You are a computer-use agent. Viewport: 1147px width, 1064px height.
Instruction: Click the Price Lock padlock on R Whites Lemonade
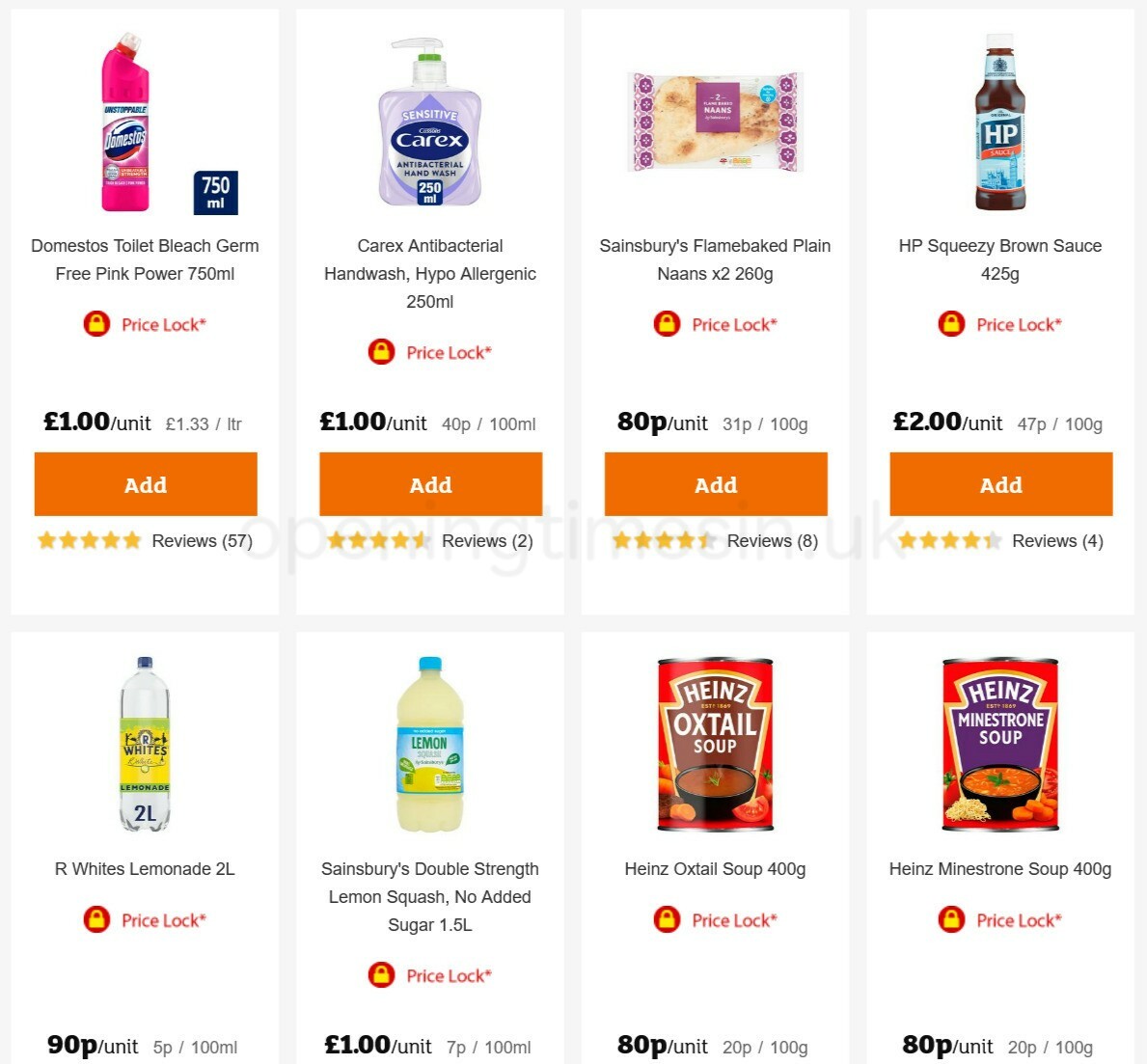click(96, 920)
